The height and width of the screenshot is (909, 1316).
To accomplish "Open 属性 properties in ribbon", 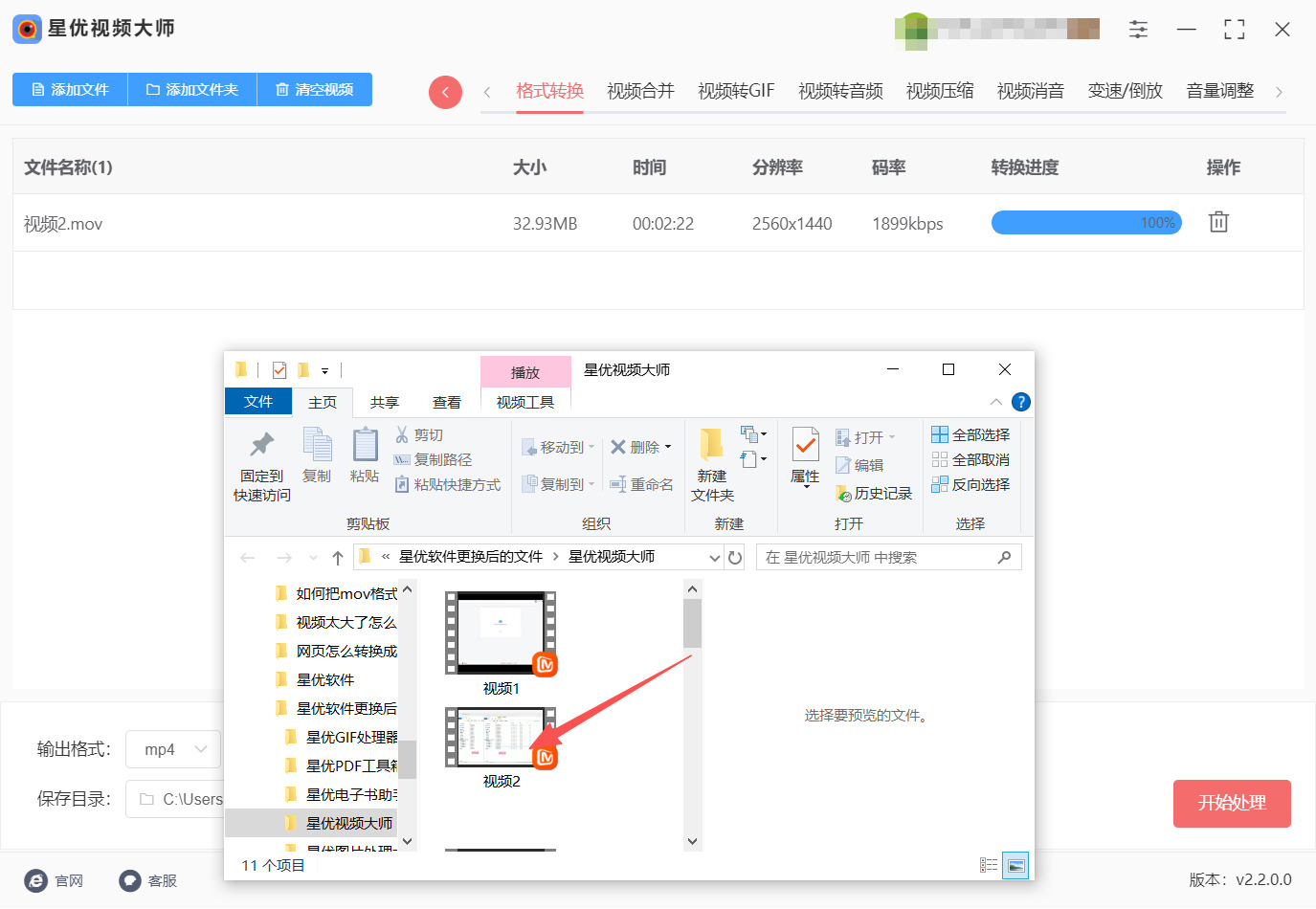I will coord(805,457).
